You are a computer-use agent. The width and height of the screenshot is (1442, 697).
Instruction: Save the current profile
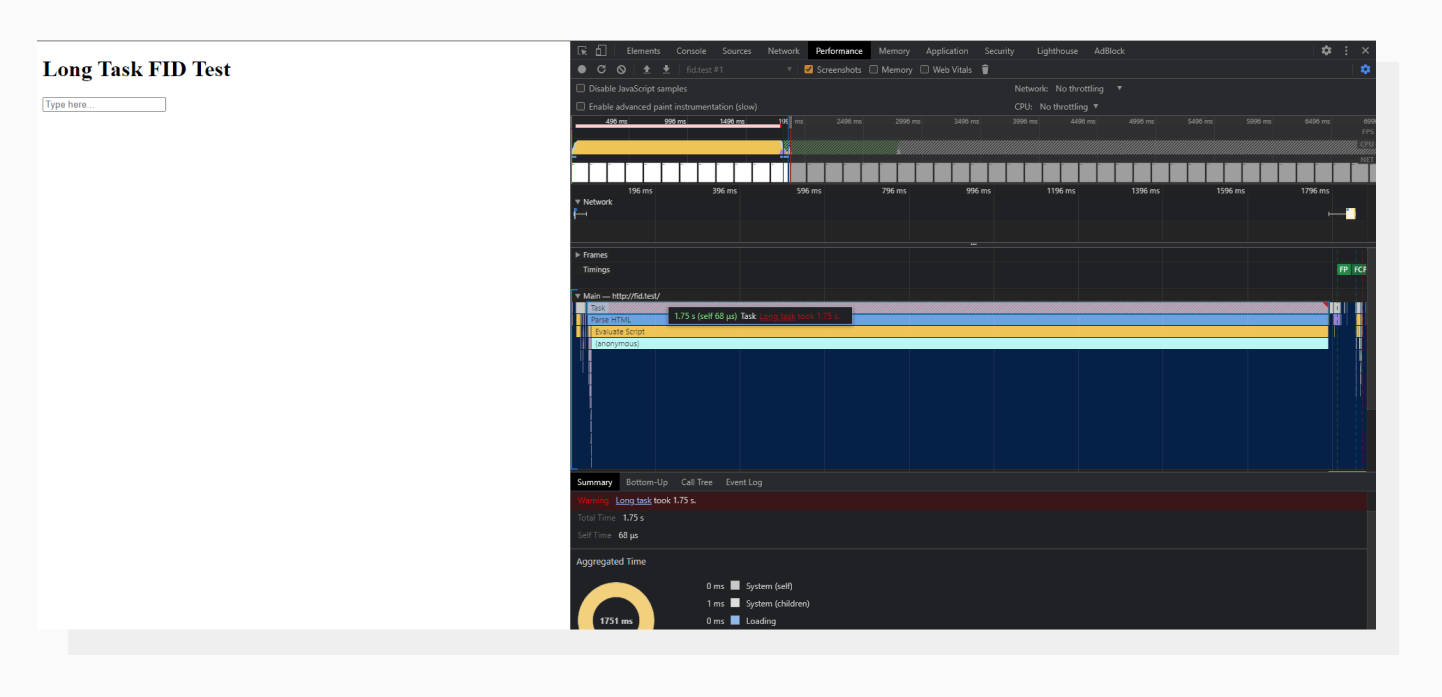pyautogui.click(x=666, y=69)
